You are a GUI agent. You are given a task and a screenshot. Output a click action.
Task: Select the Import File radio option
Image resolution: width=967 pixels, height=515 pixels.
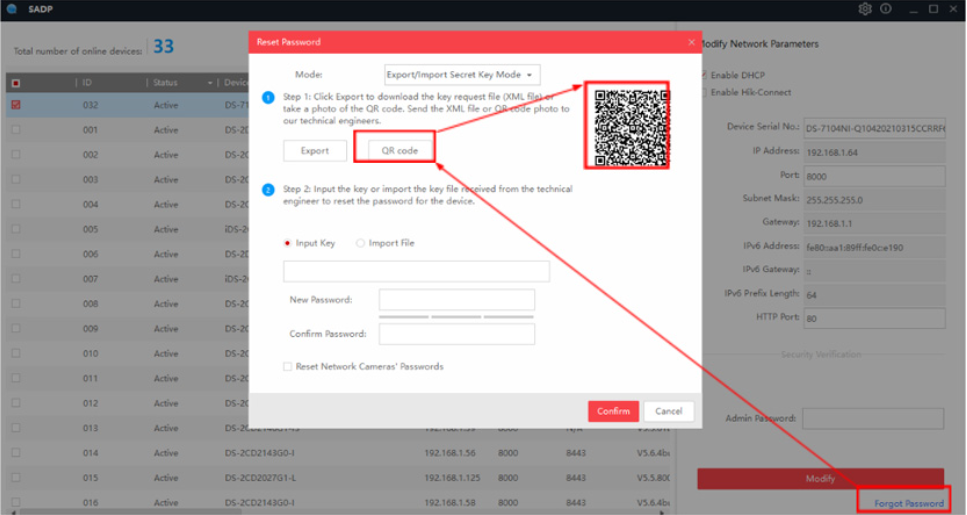[x=361, y=243]
